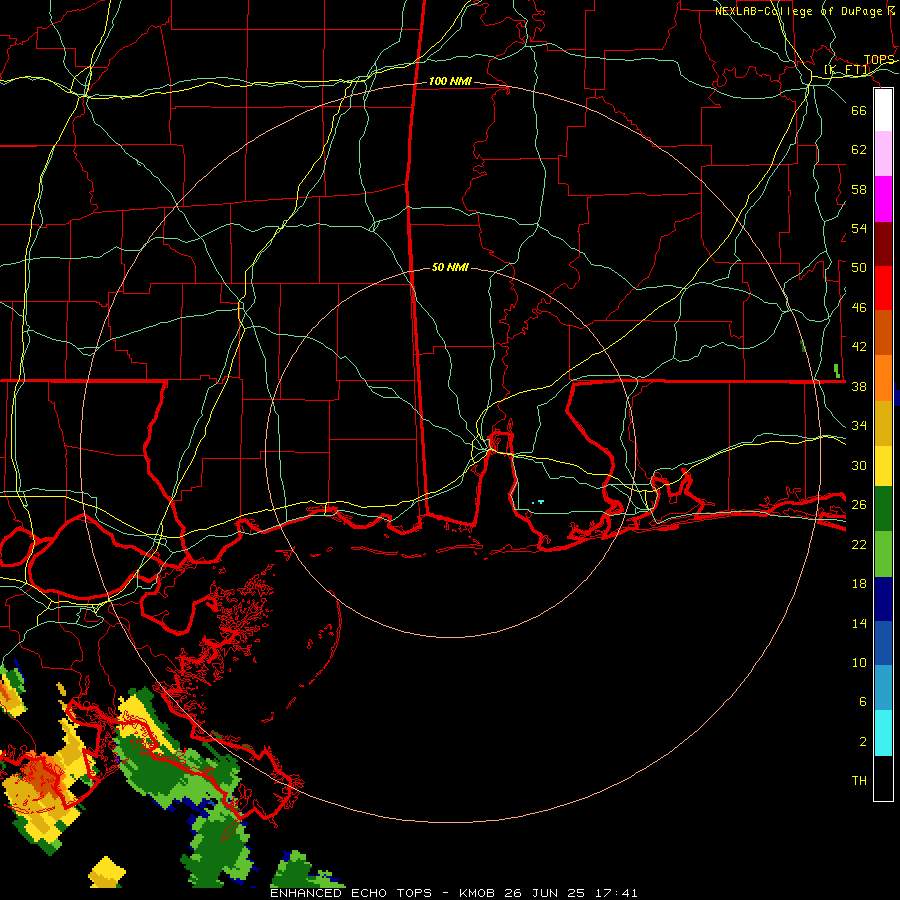Click the '58' legend value
Screen dimensions: 900x900
[859, 189]
